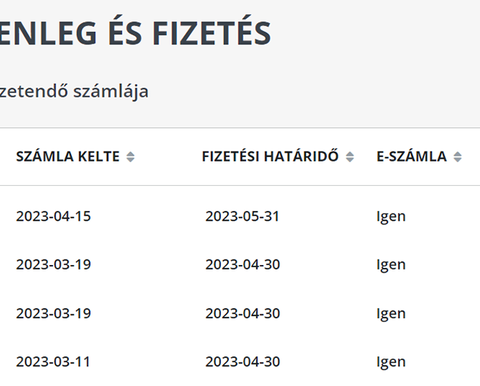Click the E-SZÁMLA column header label
Screen dimensions: 480x386
412,157
